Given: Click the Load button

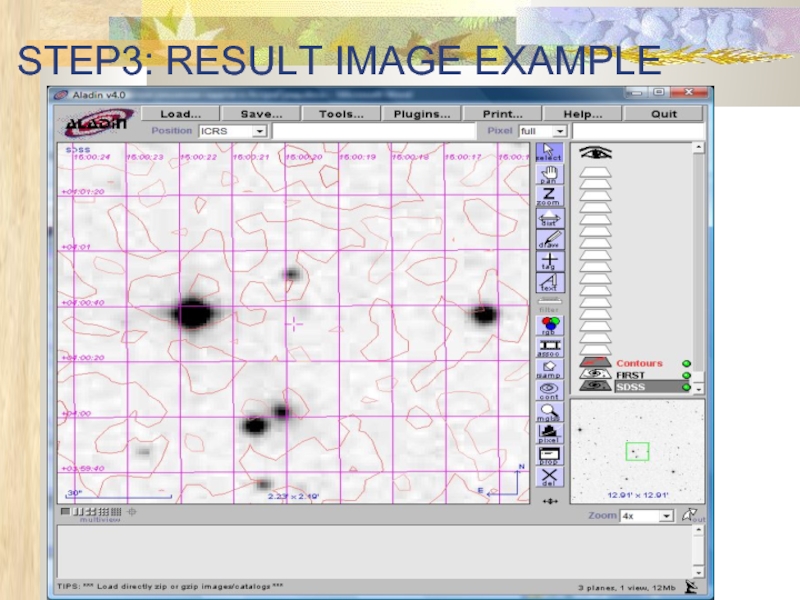Looking at the screenshot, I should click(x=180, y=114).
